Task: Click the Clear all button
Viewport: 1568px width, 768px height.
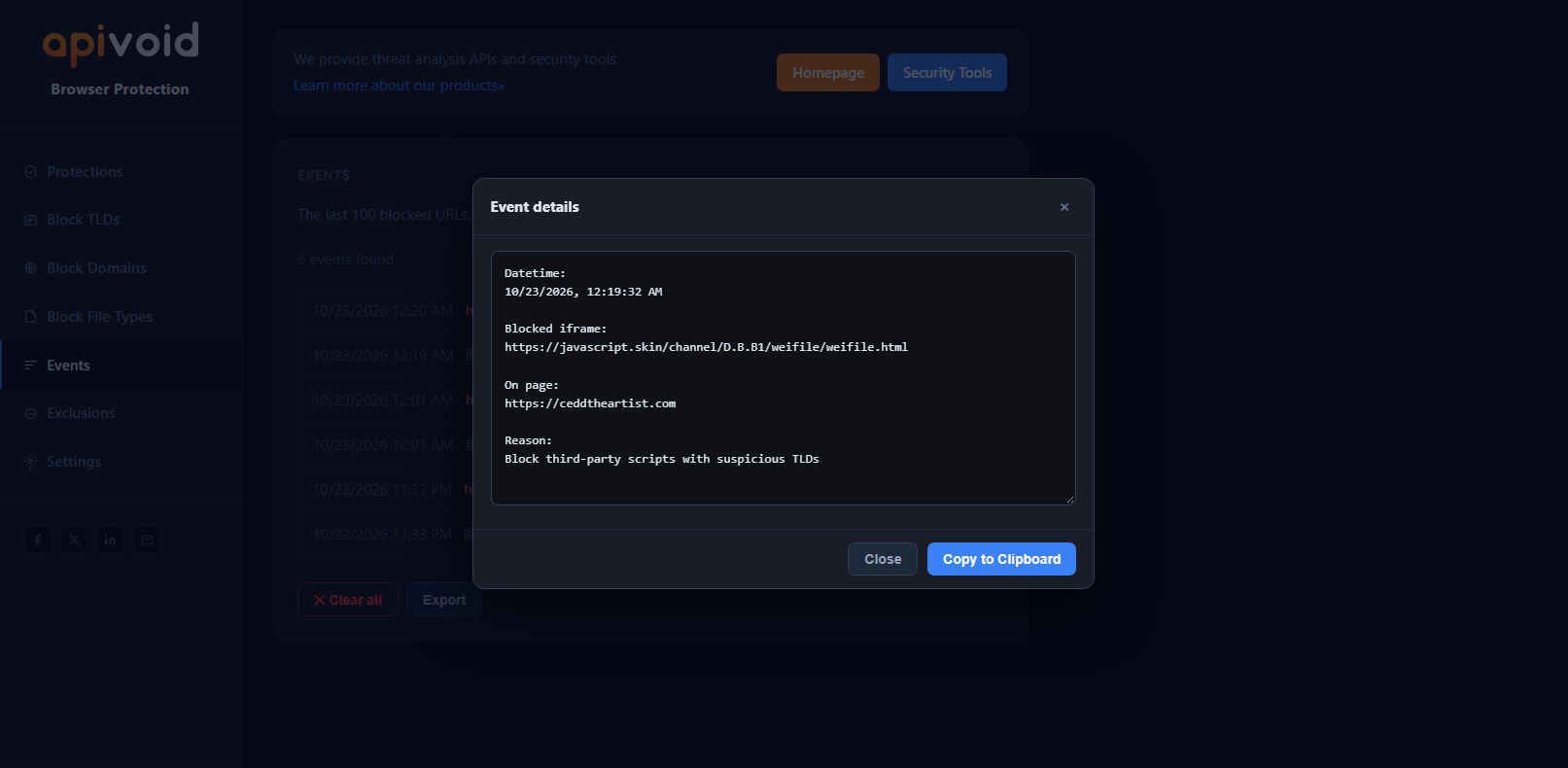Action: [x=348, y=600]
